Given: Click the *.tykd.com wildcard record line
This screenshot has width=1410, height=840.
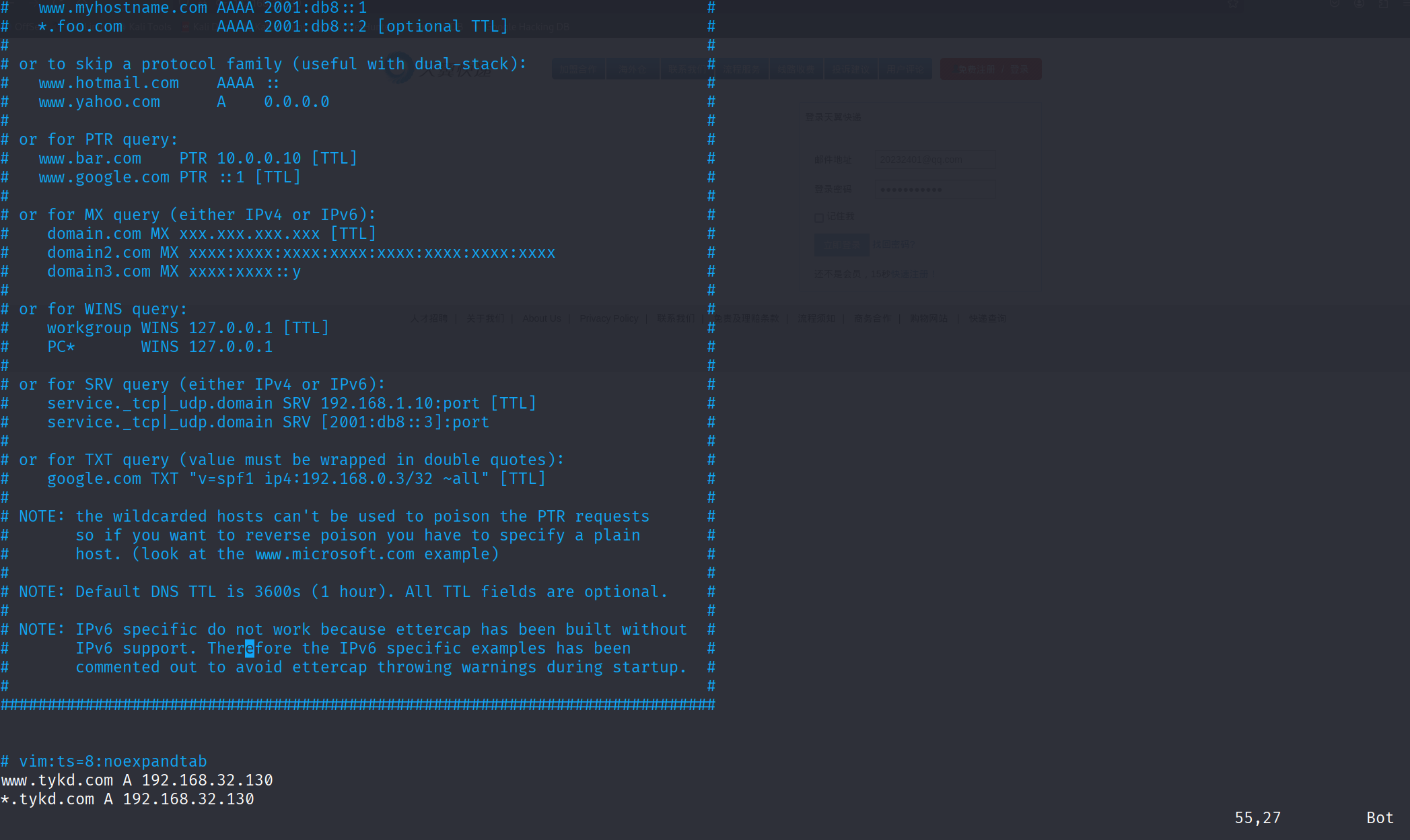Looking at the screenshot, I should click(127, 799).
